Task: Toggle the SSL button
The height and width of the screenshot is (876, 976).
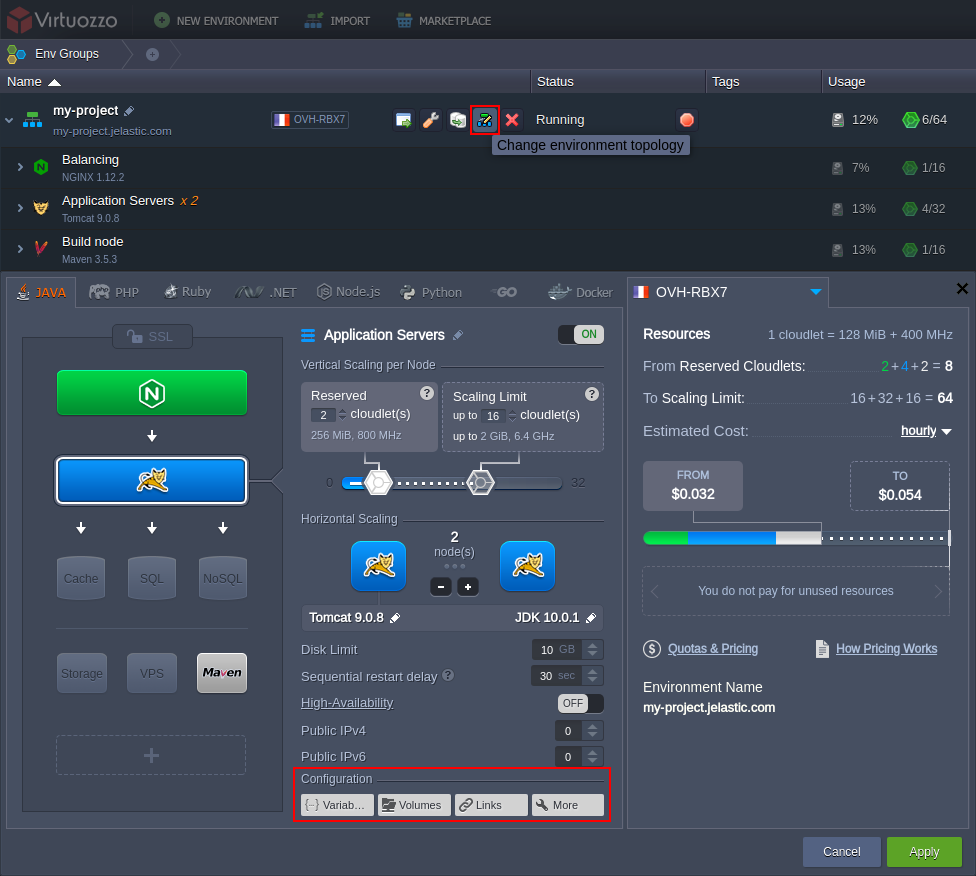Action: tap(152, 337)
